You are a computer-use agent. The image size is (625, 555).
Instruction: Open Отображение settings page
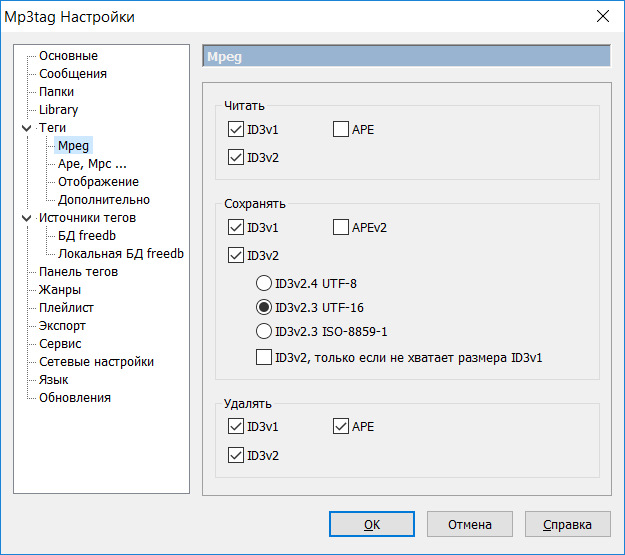pyautogui.click(x=98, y=182)
